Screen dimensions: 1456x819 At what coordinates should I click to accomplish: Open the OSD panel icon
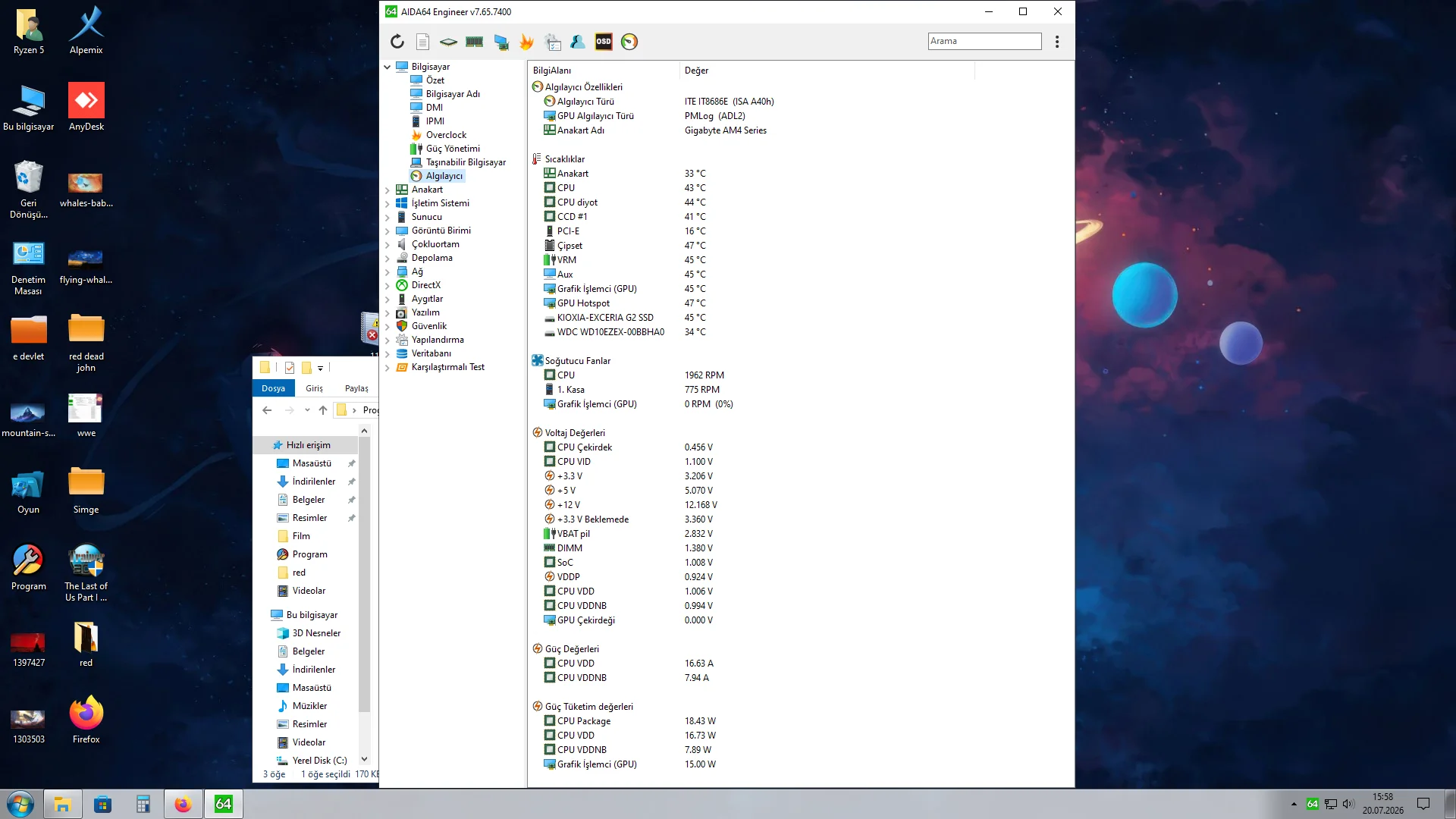(604, 42)
